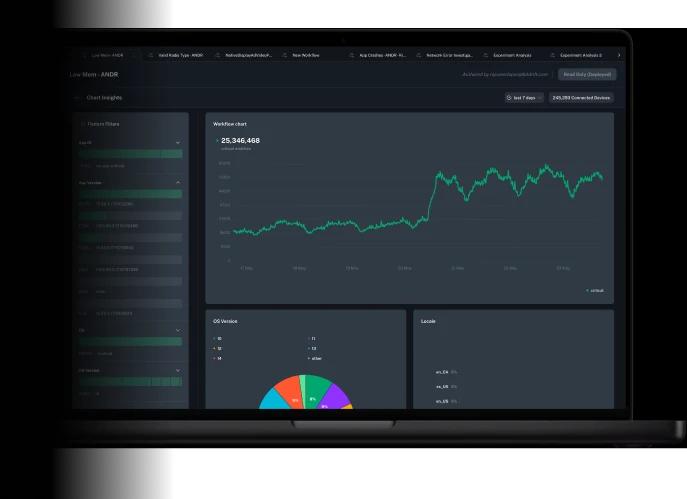Click the workflow icon on New Workflow tab
687x499 pixels.
pos(285,55)
